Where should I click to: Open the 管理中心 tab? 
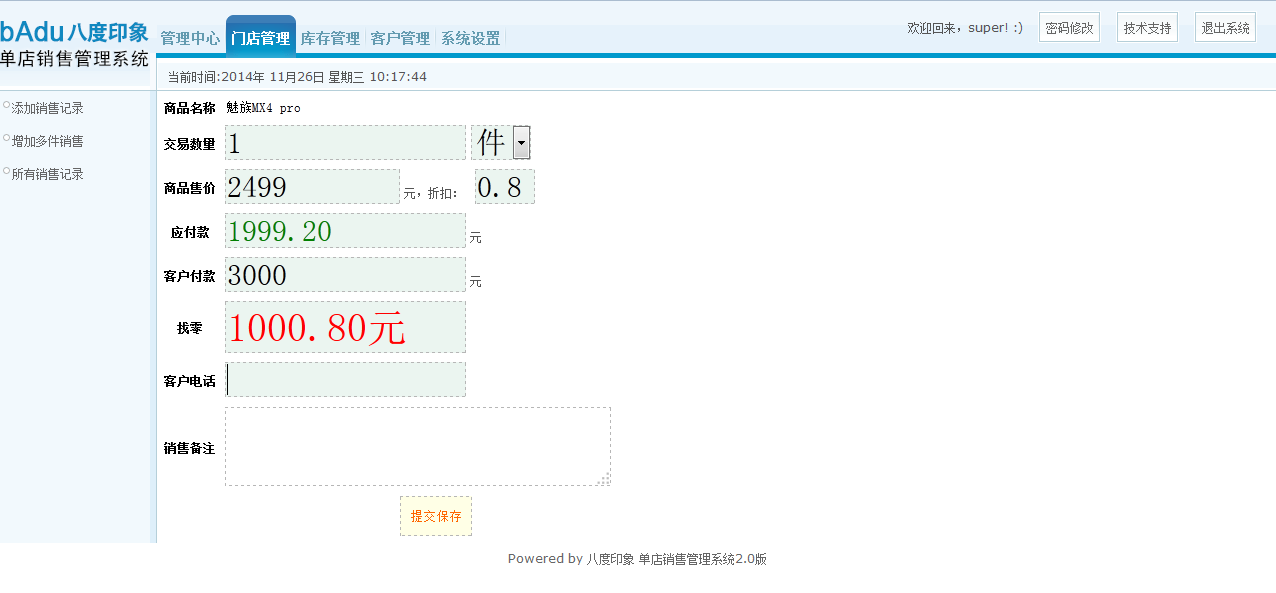pyautogui.click(x=190, y=39)
